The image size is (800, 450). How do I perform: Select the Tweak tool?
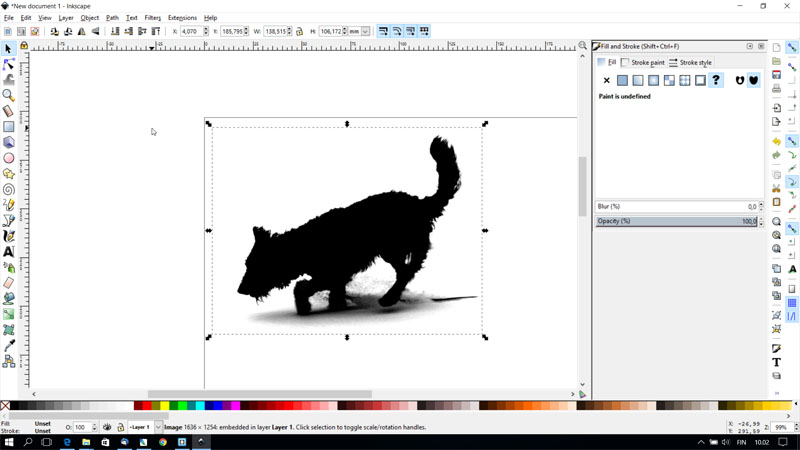click(8, 80)
